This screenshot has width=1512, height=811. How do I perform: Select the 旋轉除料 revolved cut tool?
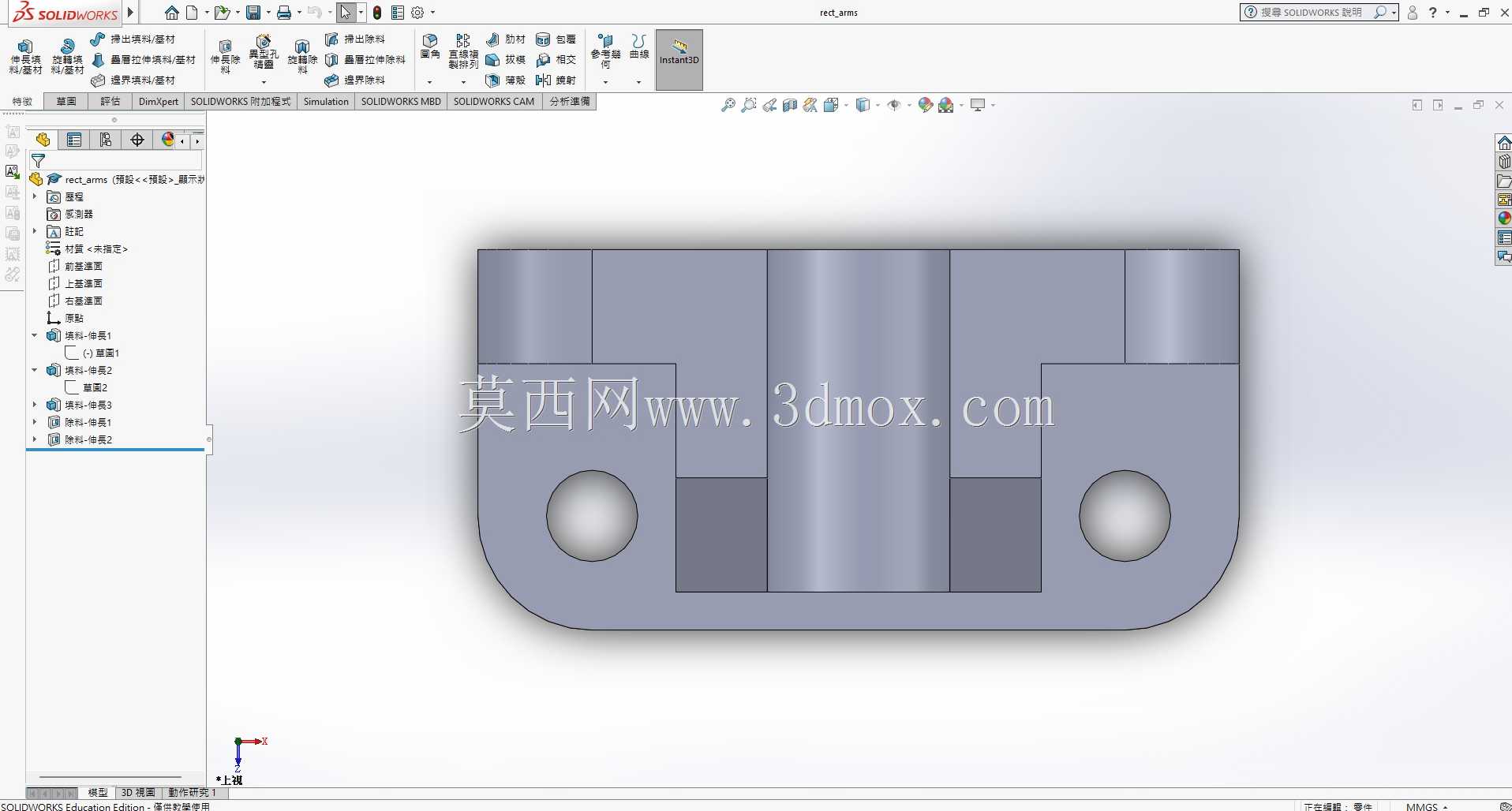pos(302,57)
